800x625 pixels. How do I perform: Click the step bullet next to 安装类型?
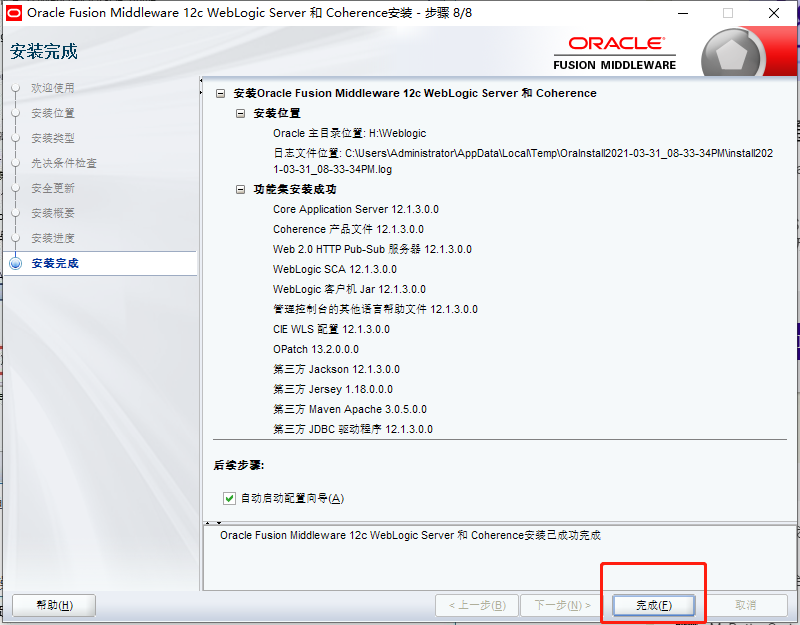[16, 138]
